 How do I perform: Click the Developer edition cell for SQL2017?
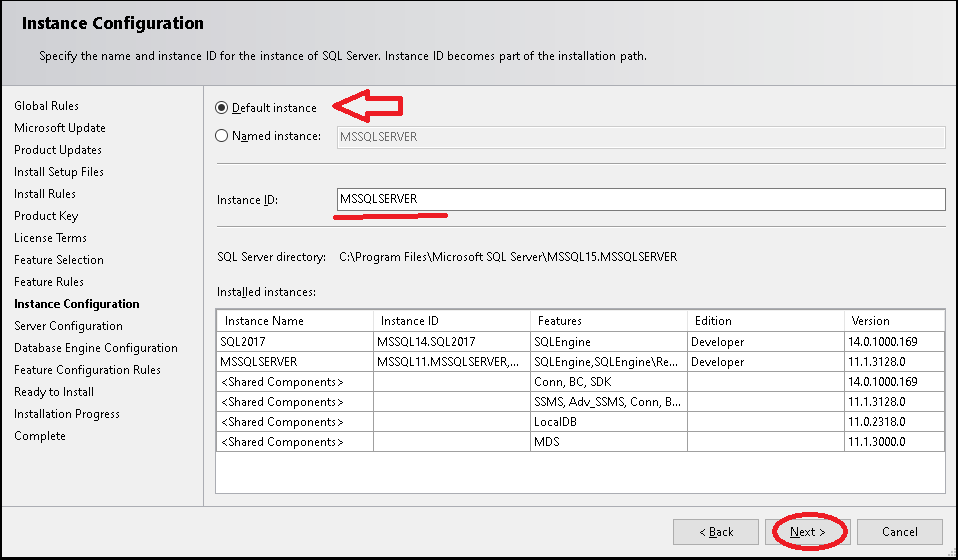tap(766, 341)
